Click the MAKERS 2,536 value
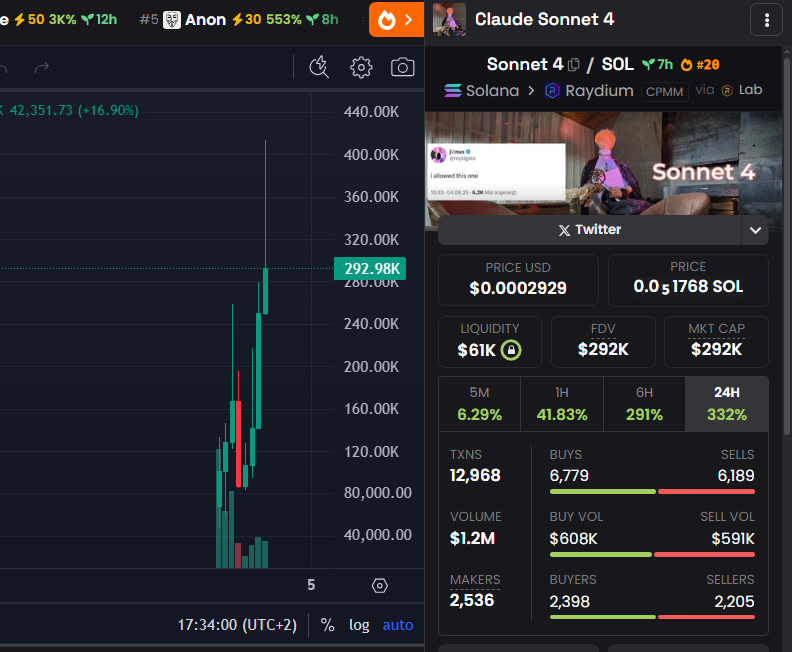The height and width of the screenshot is (652, 792). pyautogui.click(x=472, y=600)
